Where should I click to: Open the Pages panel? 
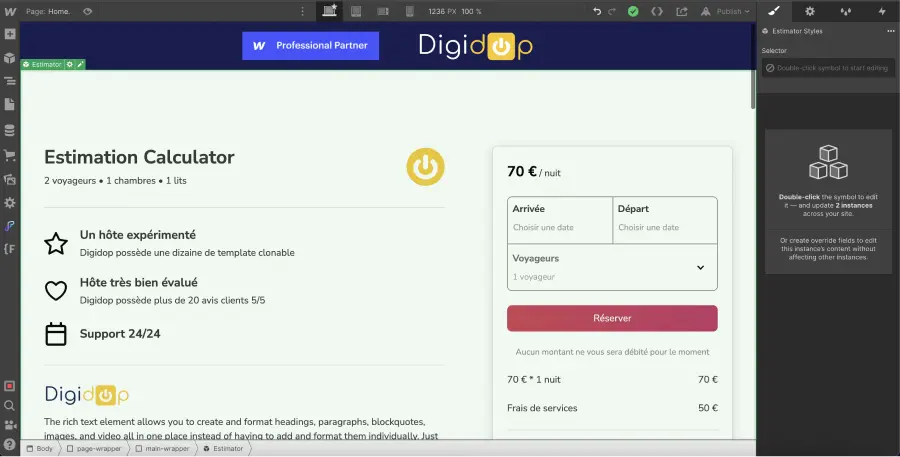coord(10,104)
